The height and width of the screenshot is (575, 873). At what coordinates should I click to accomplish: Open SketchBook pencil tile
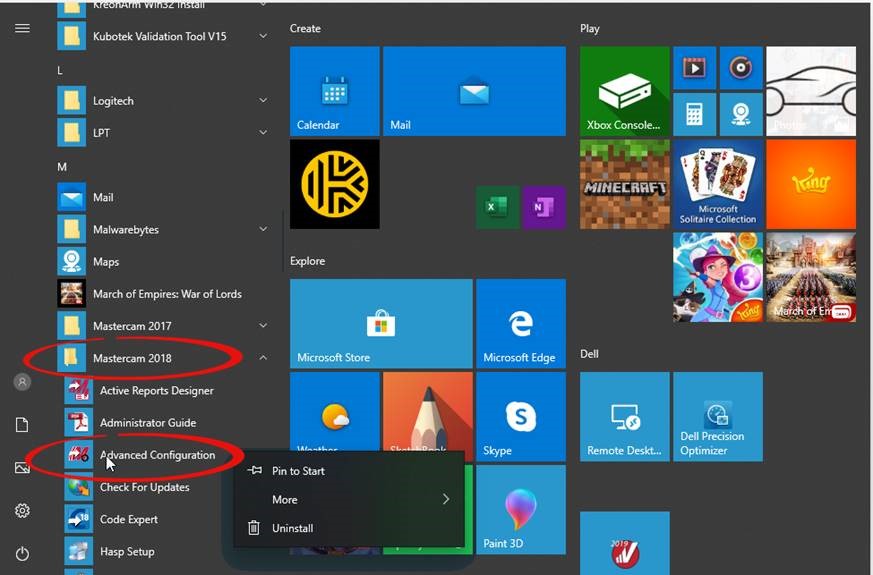click(428, 412)
